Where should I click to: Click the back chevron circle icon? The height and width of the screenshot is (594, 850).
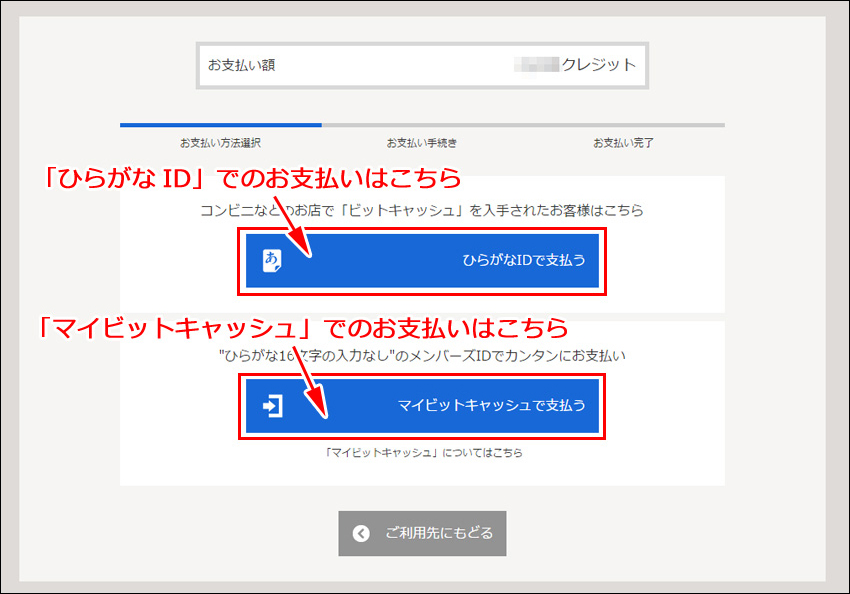coord(361,533)
